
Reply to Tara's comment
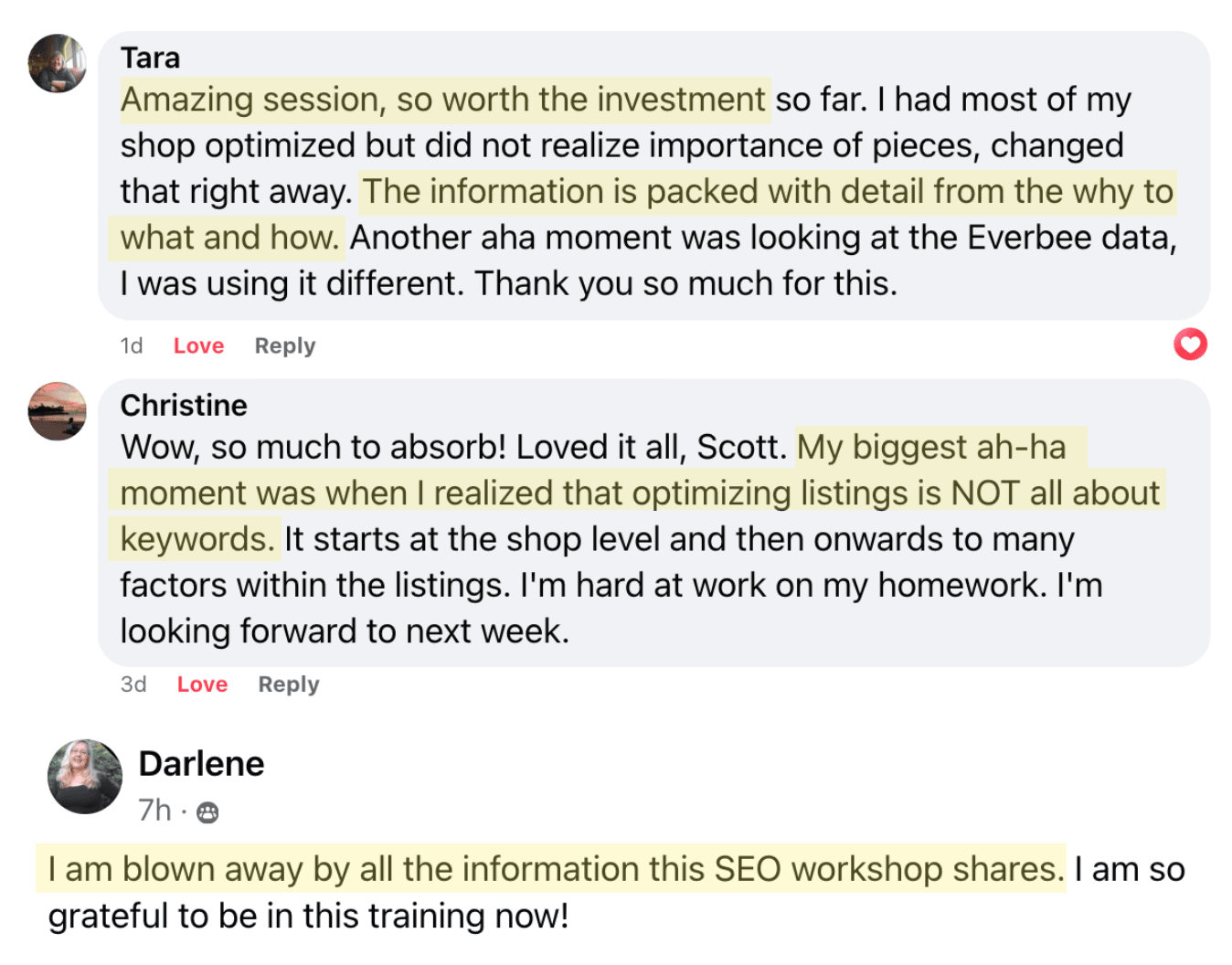click(284, 345)
